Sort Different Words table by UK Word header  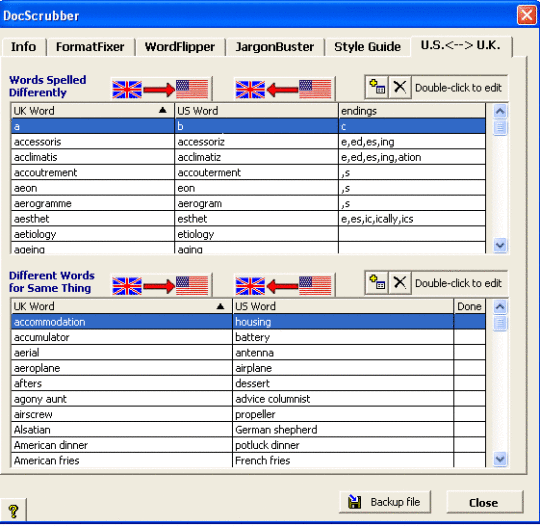tap(122, 306)
